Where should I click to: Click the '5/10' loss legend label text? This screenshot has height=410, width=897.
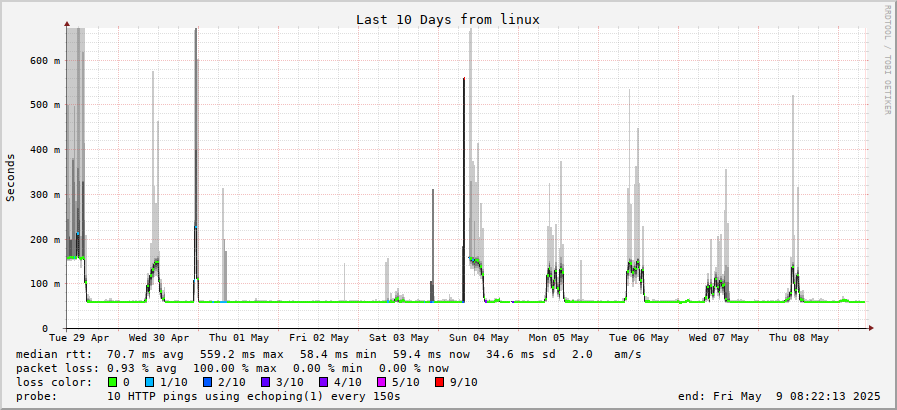point(406,382)
